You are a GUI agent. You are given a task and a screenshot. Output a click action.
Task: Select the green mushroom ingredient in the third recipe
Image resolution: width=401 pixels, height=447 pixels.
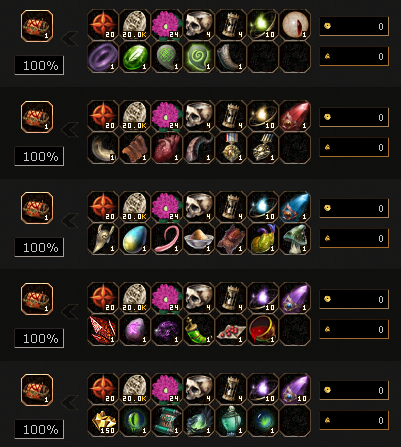(x=295, y=239)
